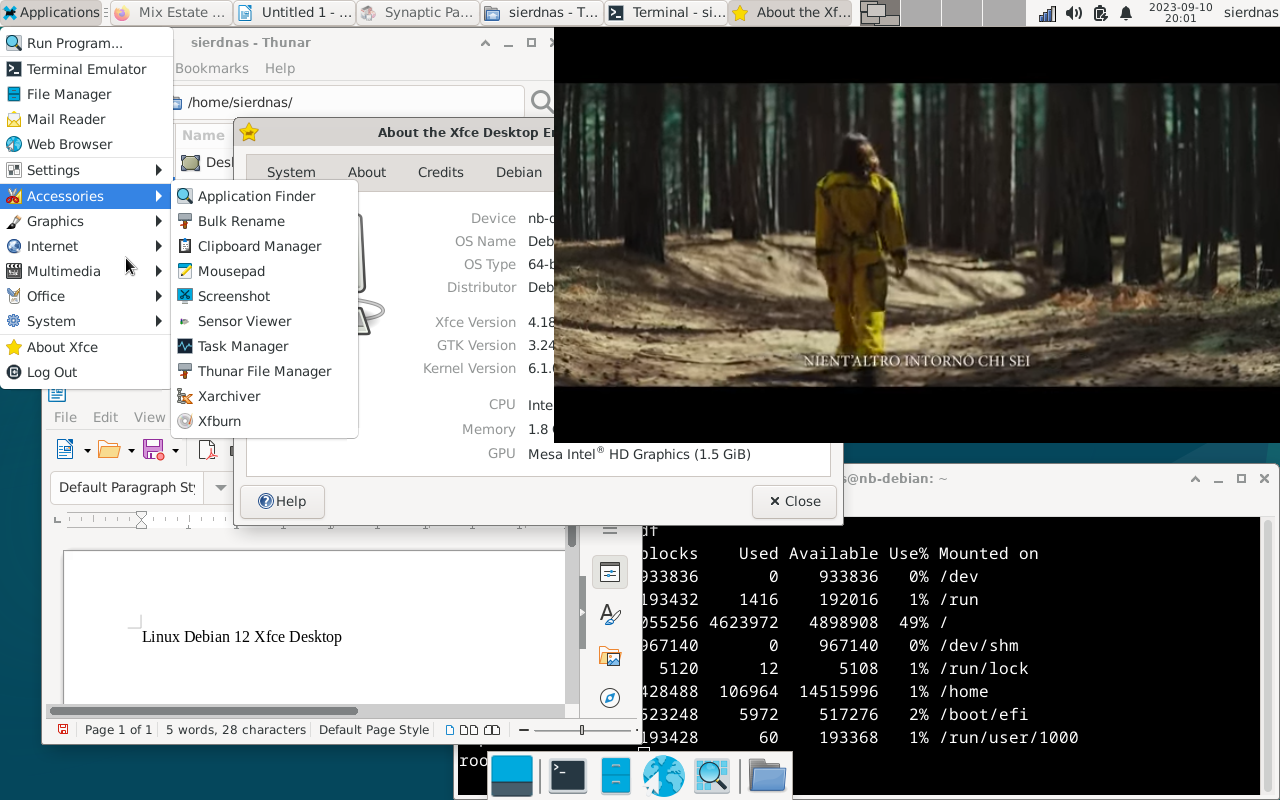Launch Mousepad from the Accessories submenu

[x=265, y=271]
